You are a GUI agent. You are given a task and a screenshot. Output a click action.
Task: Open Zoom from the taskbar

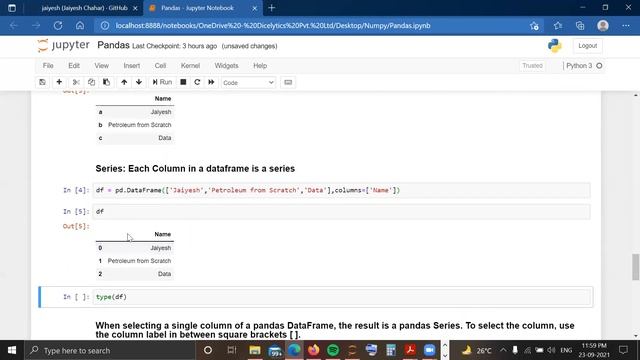point(429,350)
